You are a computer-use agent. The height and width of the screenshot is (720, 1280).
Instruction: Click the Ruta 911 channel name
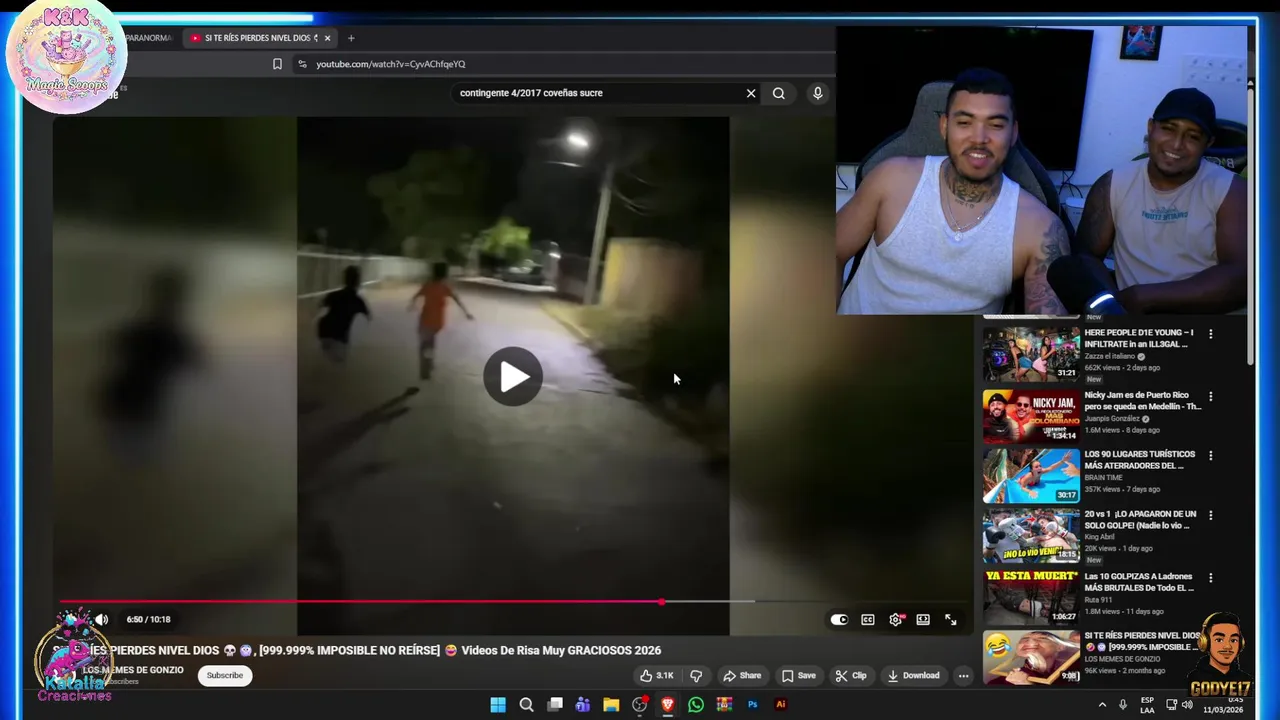click(1099, 600)
